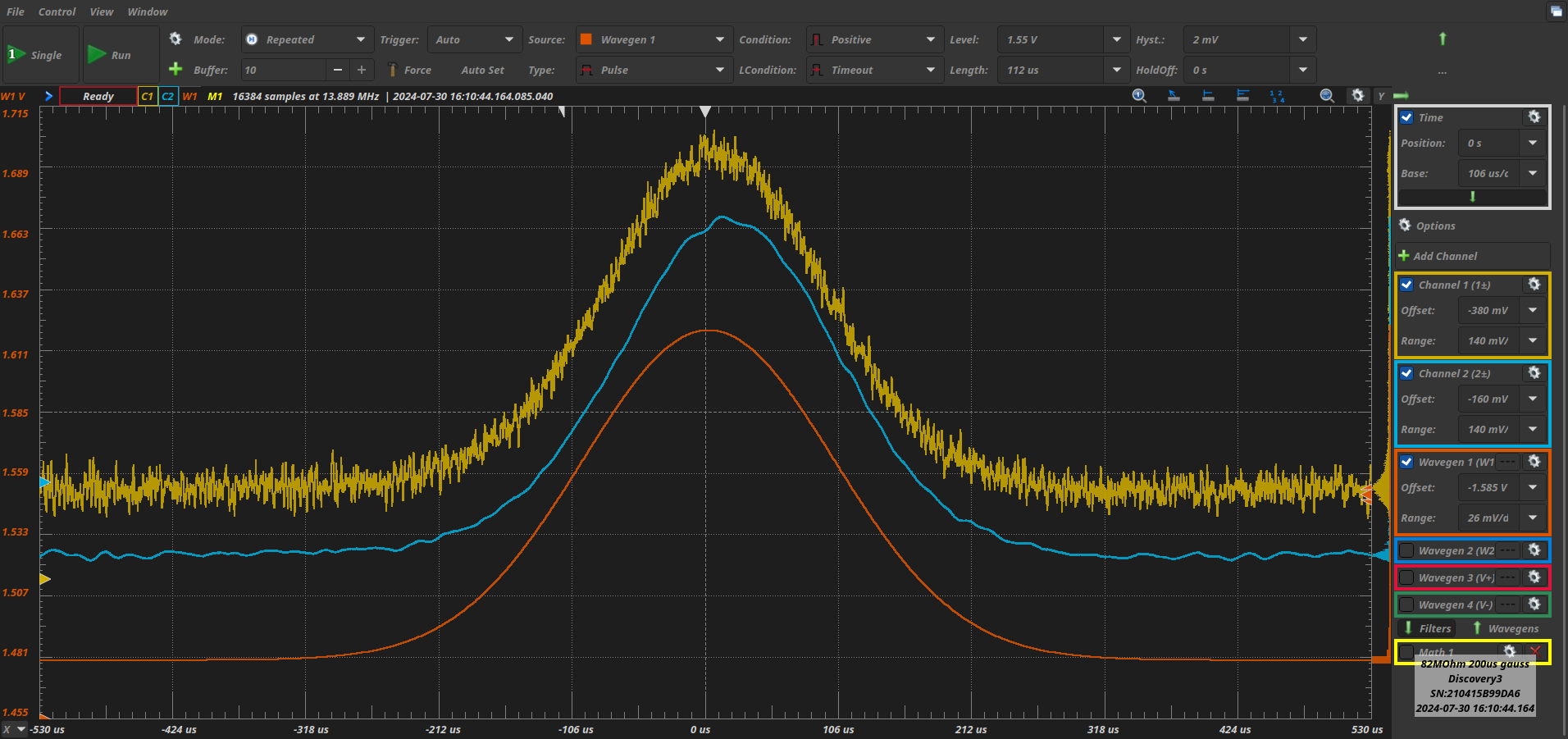Click the cursor pointer measurement icon
This screenshot has height=739, width=1568.
click(1174, 96)
